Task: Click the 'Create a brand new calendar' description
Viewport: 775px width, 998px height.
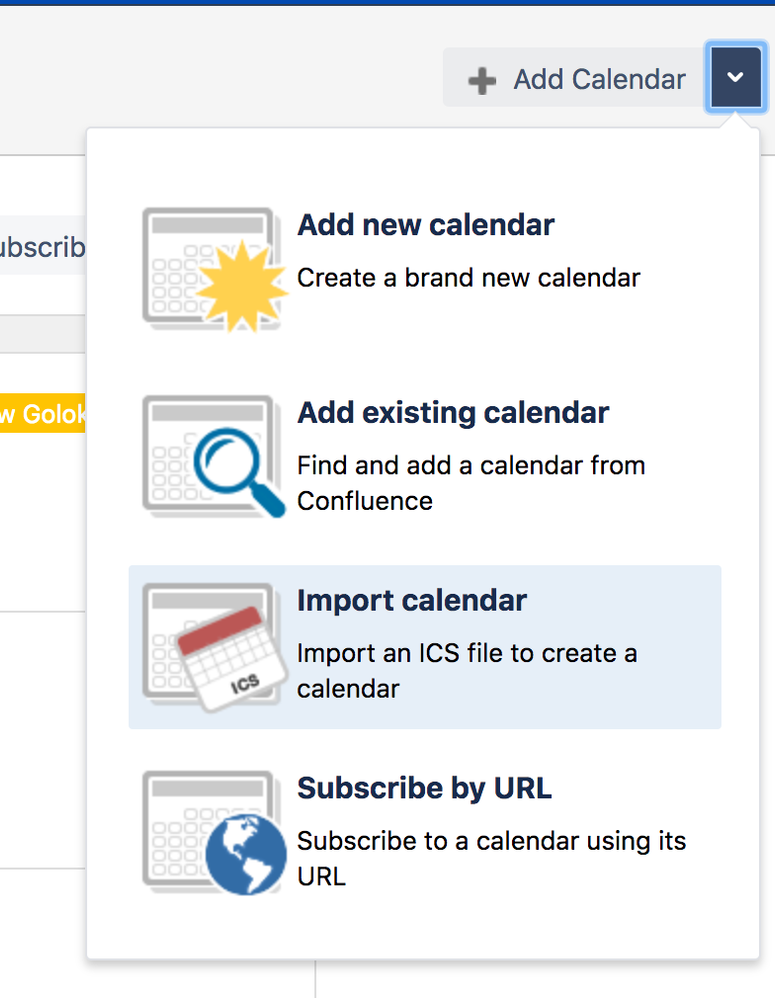Action: (x=468, y=278)
